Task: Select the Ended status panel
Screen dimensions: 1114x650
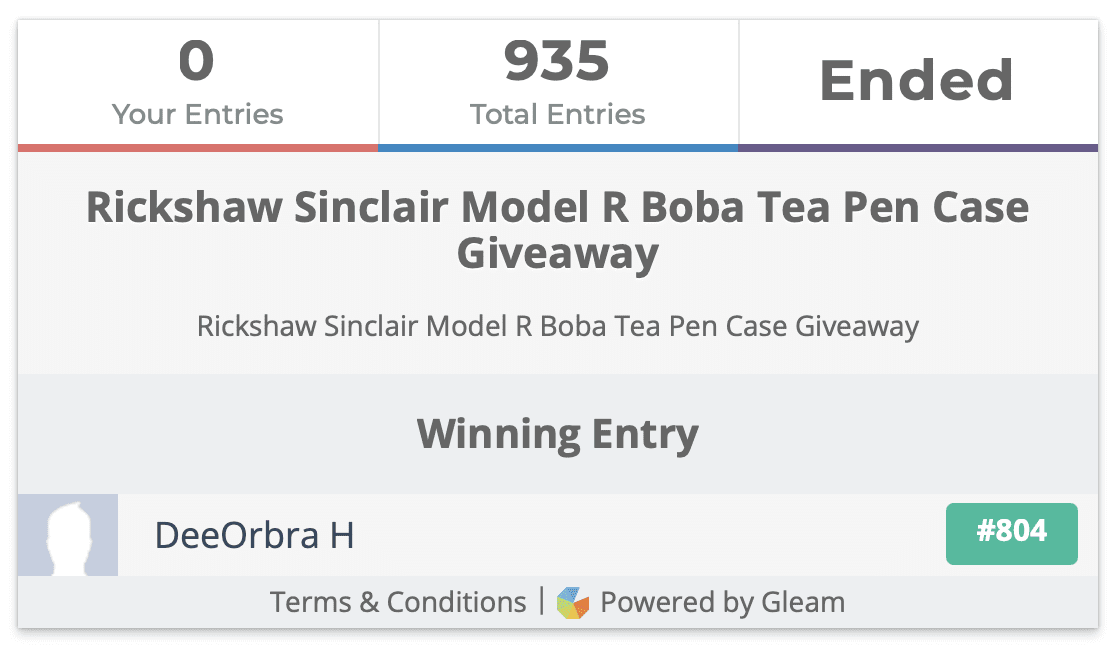Action: (918, 82)
